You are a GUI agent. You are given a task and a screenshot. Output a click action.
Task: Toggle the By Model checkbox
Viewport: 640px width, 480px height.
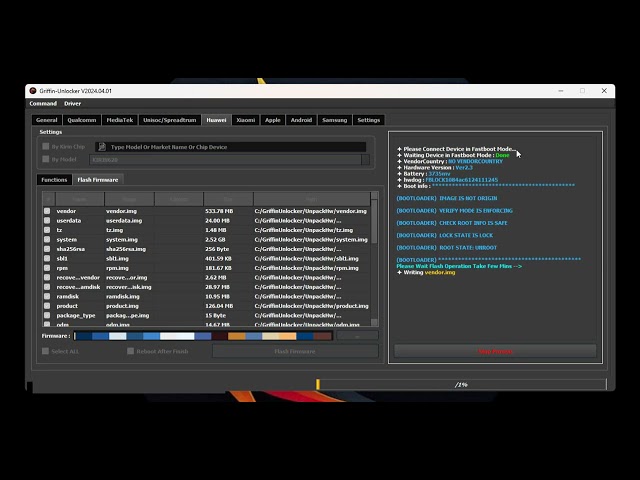pos(46,159)
